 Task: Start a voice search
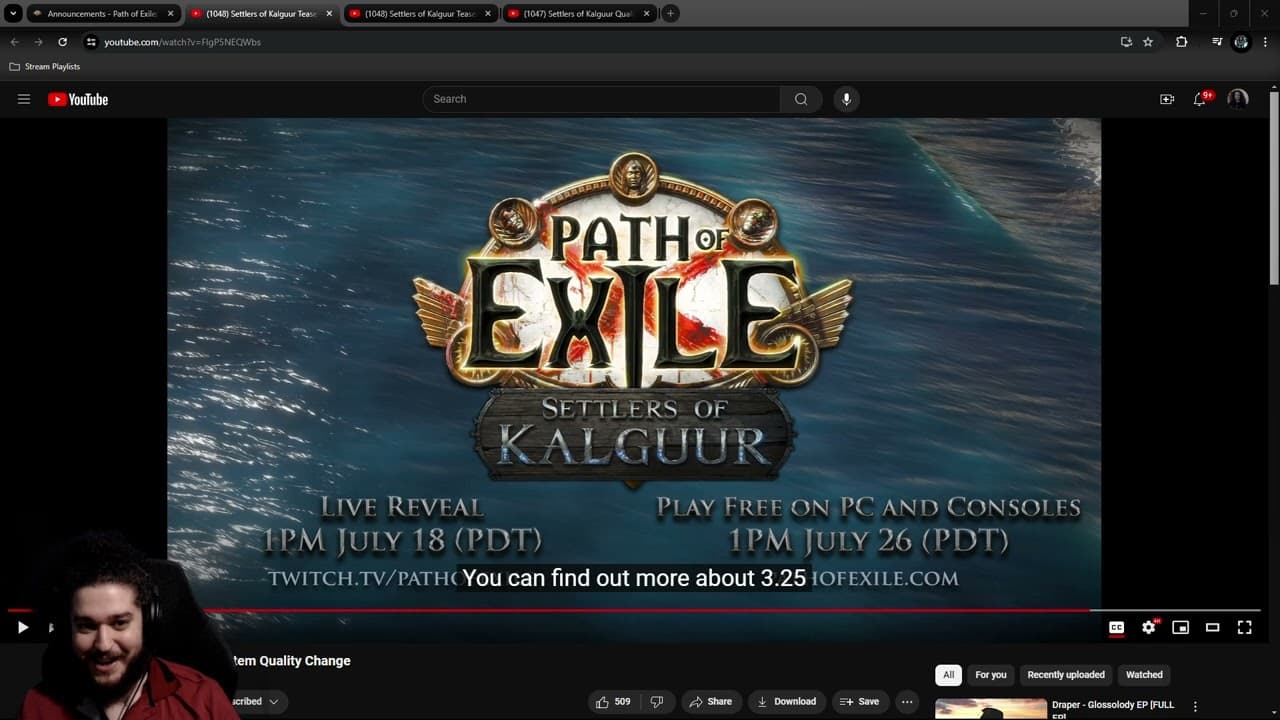click(846, 99)
